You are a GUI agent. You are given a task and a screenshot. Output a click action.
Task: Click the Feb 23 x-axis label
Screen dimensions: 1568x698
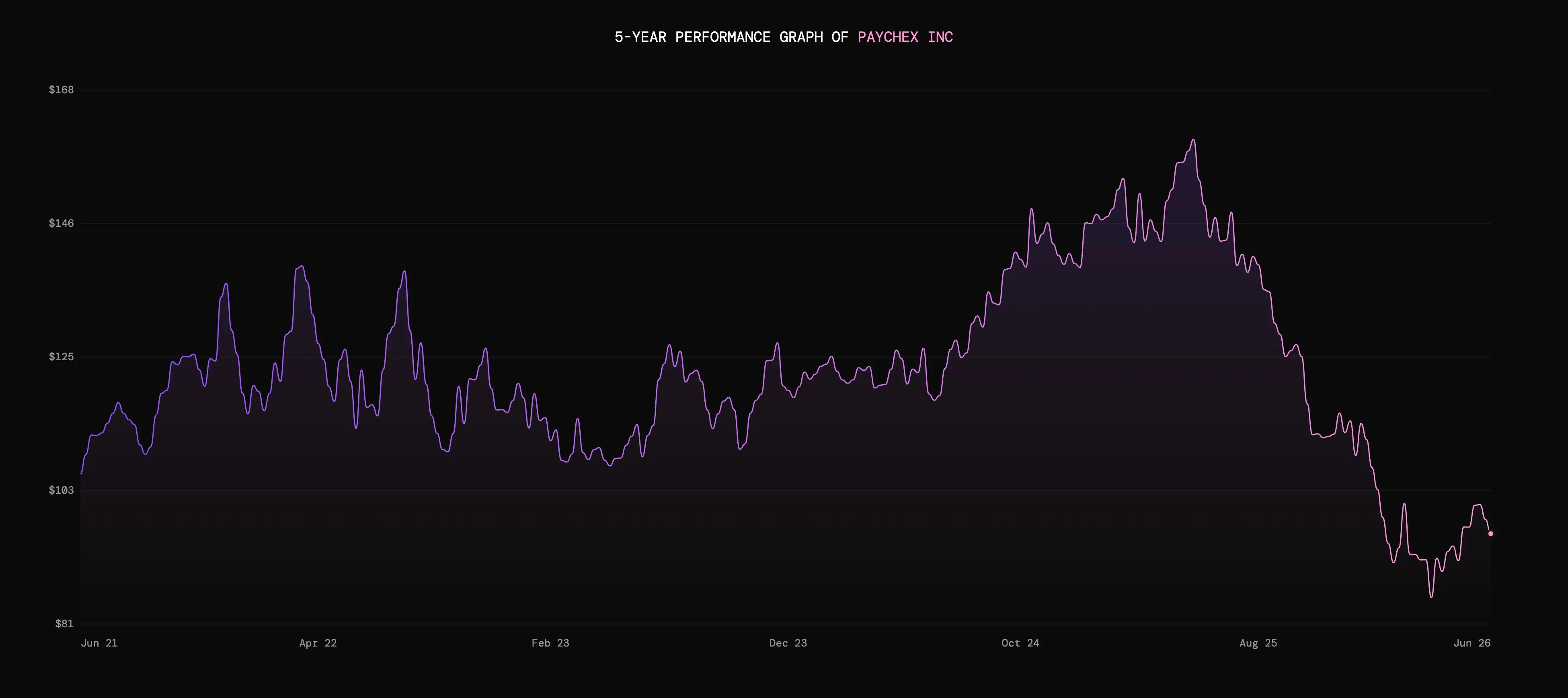pyautogui.click(x=550, y=643)
